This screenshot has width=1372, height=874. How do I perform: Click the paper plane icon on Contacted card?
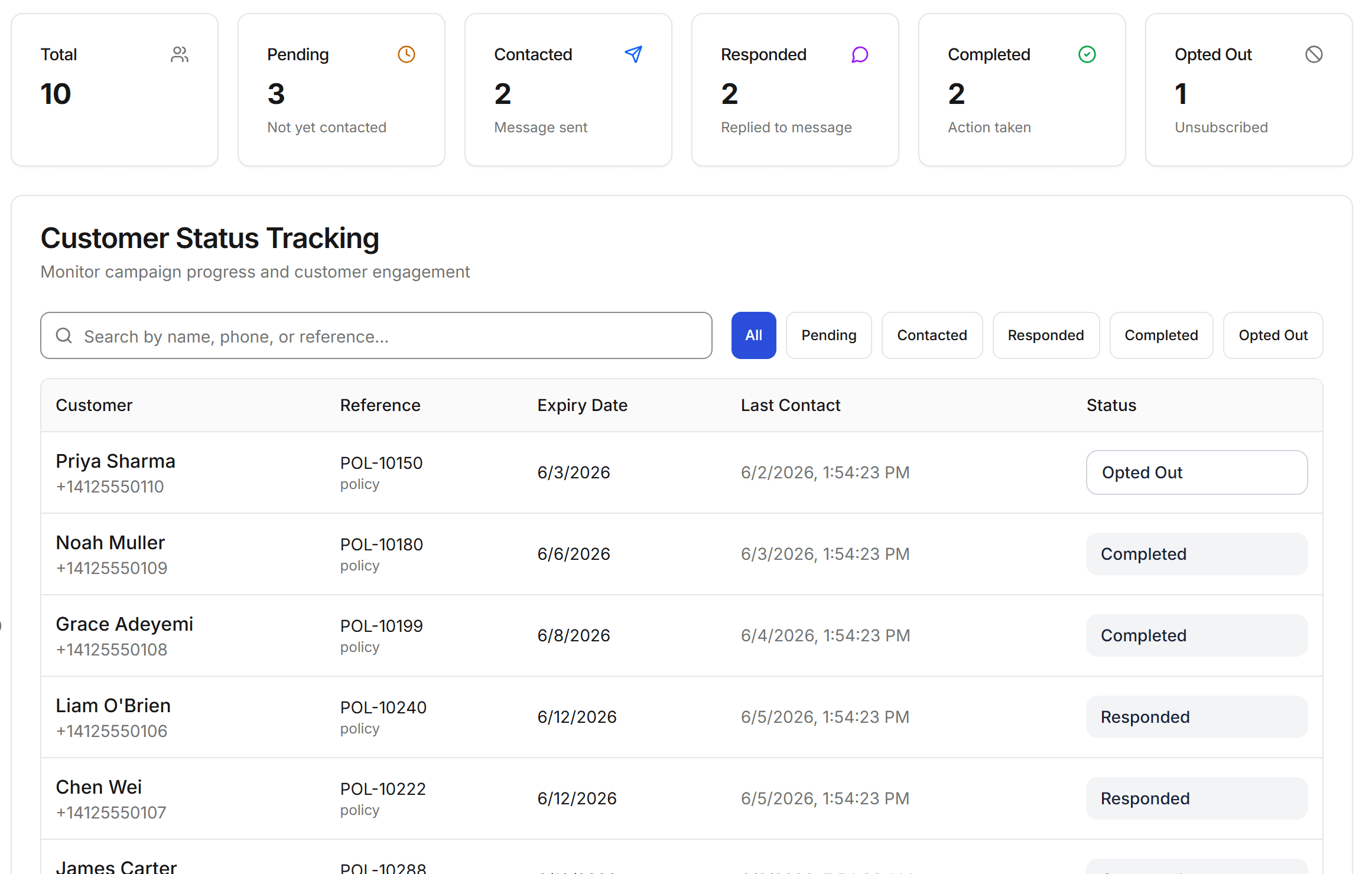click(x=633, y=54)
